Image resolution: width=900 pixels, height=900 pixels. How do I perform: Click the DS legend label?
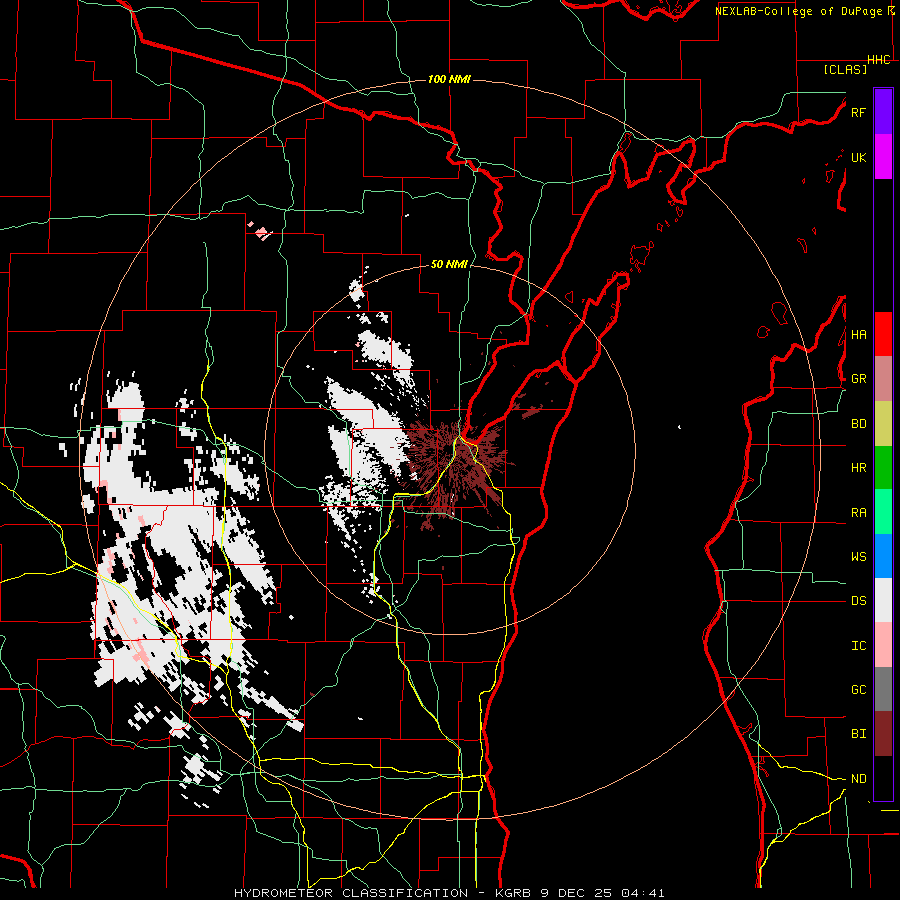click(x=858, y=601)
